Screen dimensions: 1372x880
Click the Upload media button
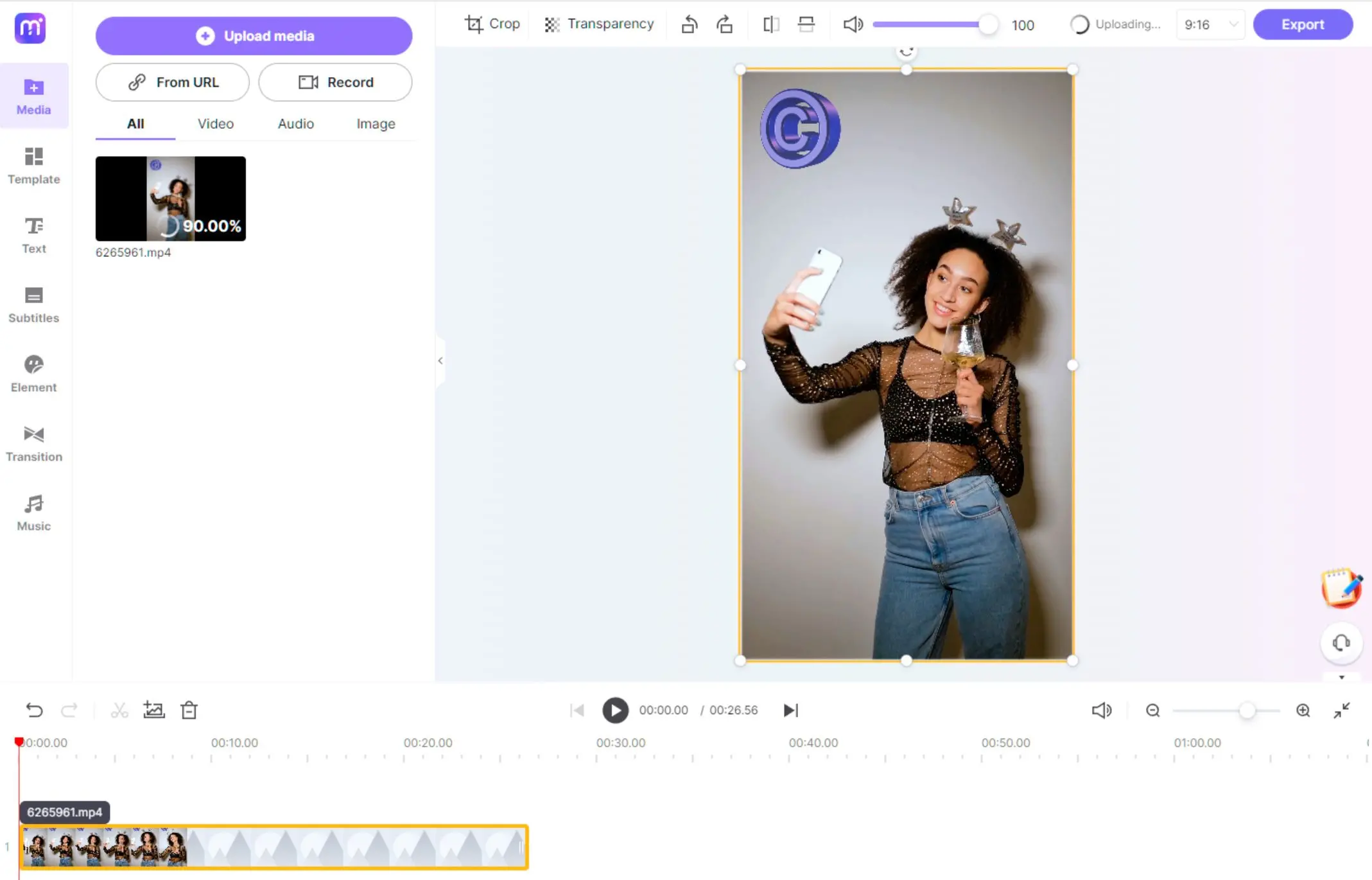[x=254, y=36]
